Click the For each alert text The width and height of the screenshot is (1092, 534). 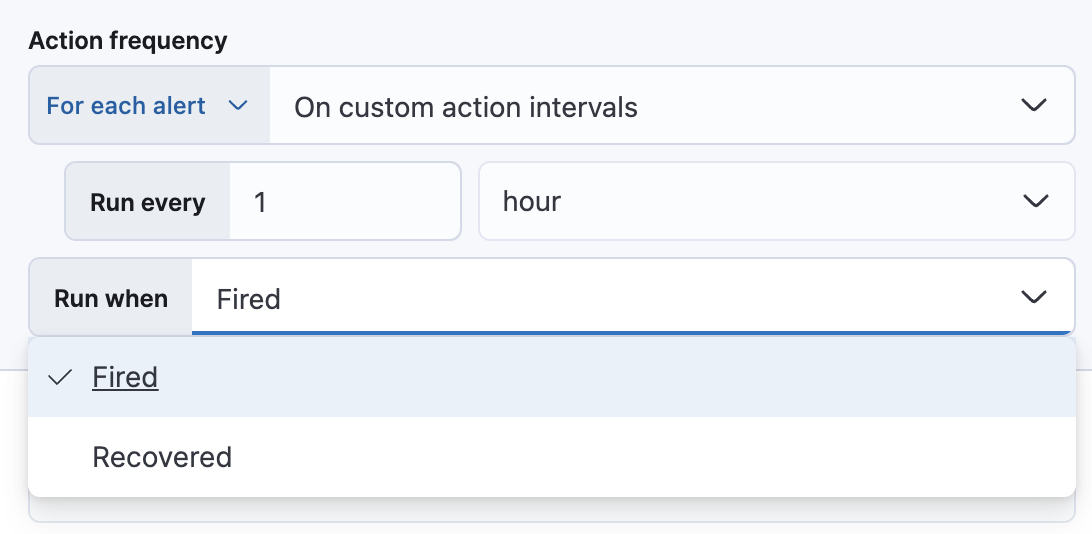(126, 106)
